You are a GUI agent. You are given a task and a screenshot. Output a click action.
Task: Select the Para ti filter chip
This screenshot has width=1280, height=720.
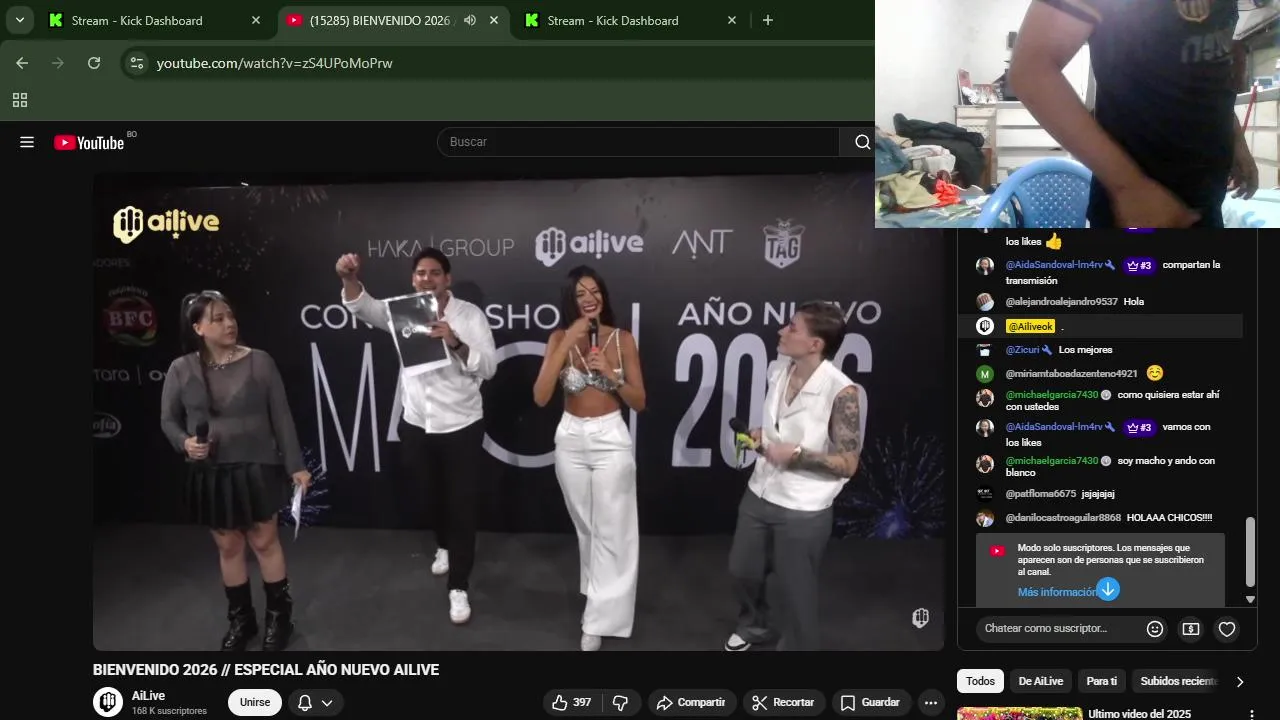[x=1101, y=681]
